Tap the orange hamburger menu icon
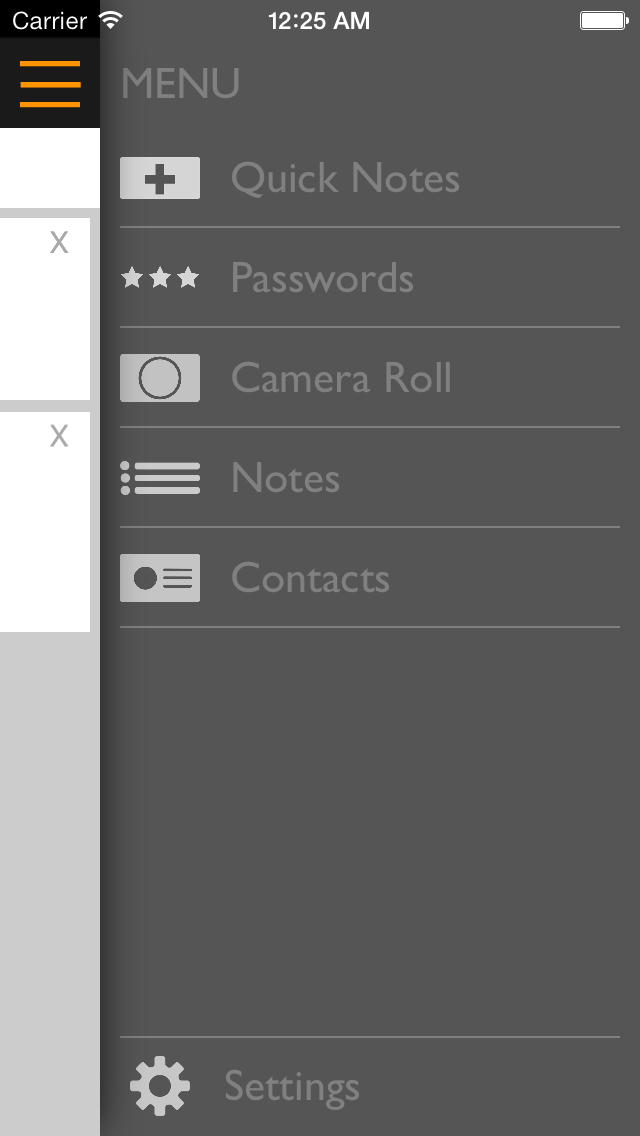640x1136 pixels. tap(50, 84)
